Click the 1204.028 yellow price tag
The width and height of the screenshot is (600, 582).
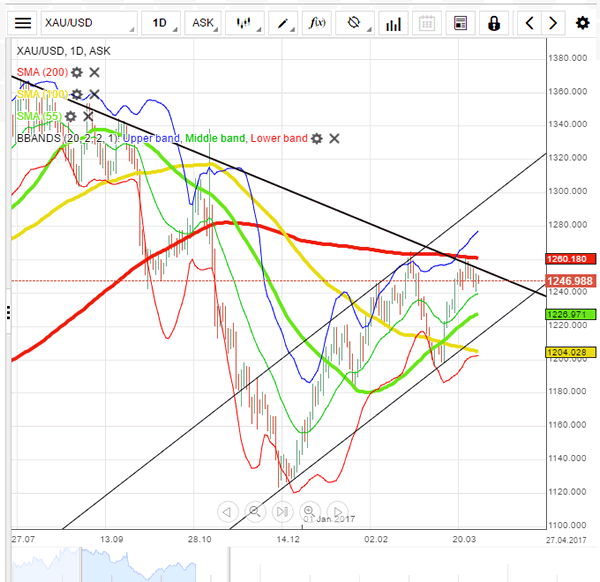[571, 352]
